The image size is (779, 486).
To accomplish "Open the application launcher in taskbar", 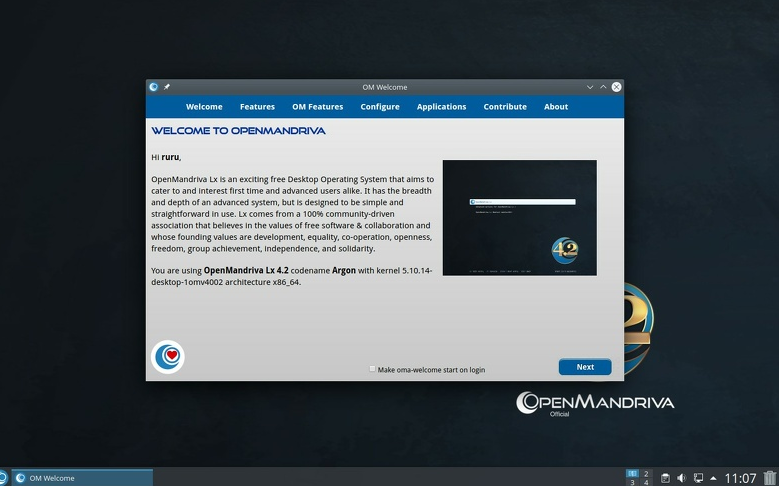I will [3, 478].
